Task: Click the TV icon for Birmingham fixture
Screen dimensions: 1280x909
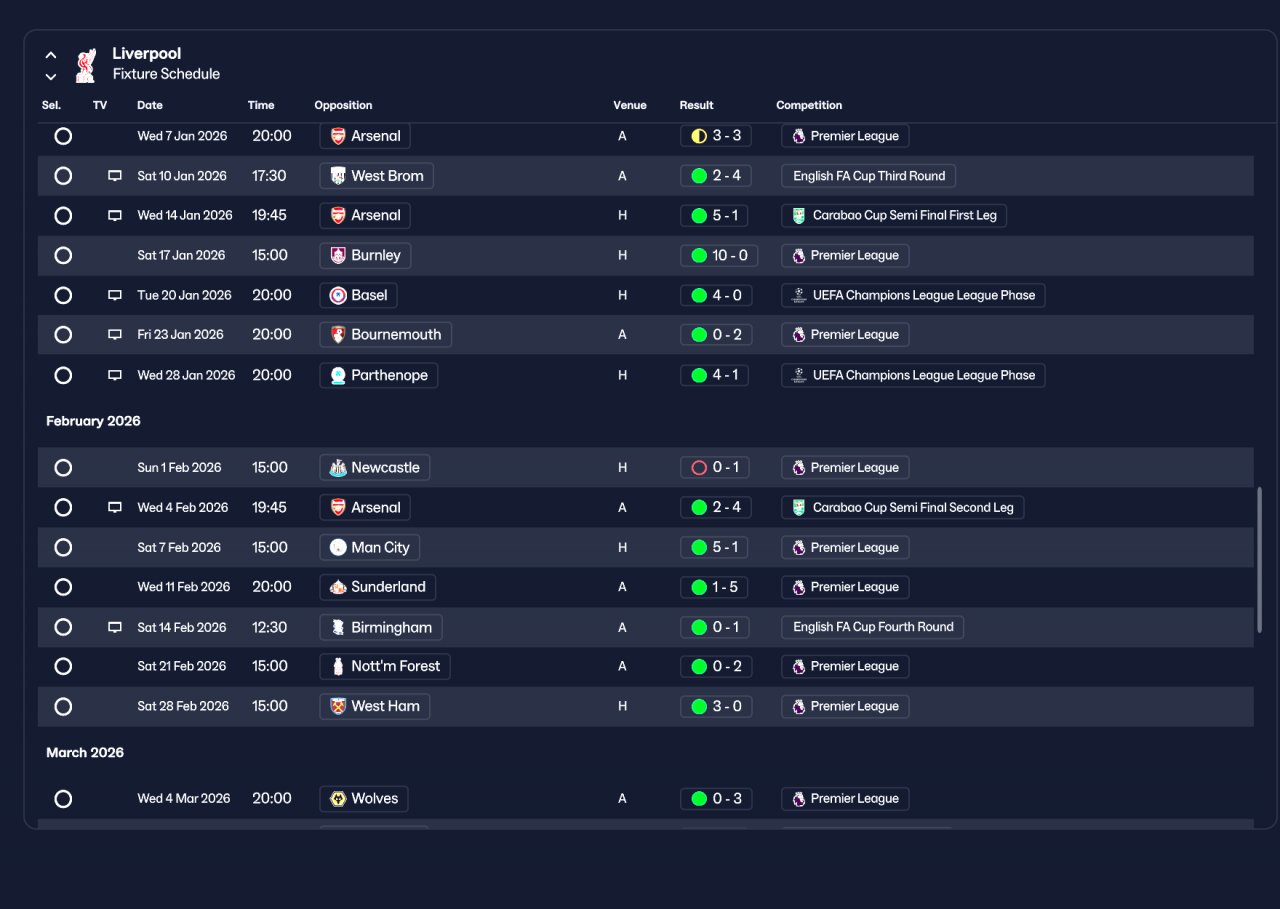Action: 115,627
